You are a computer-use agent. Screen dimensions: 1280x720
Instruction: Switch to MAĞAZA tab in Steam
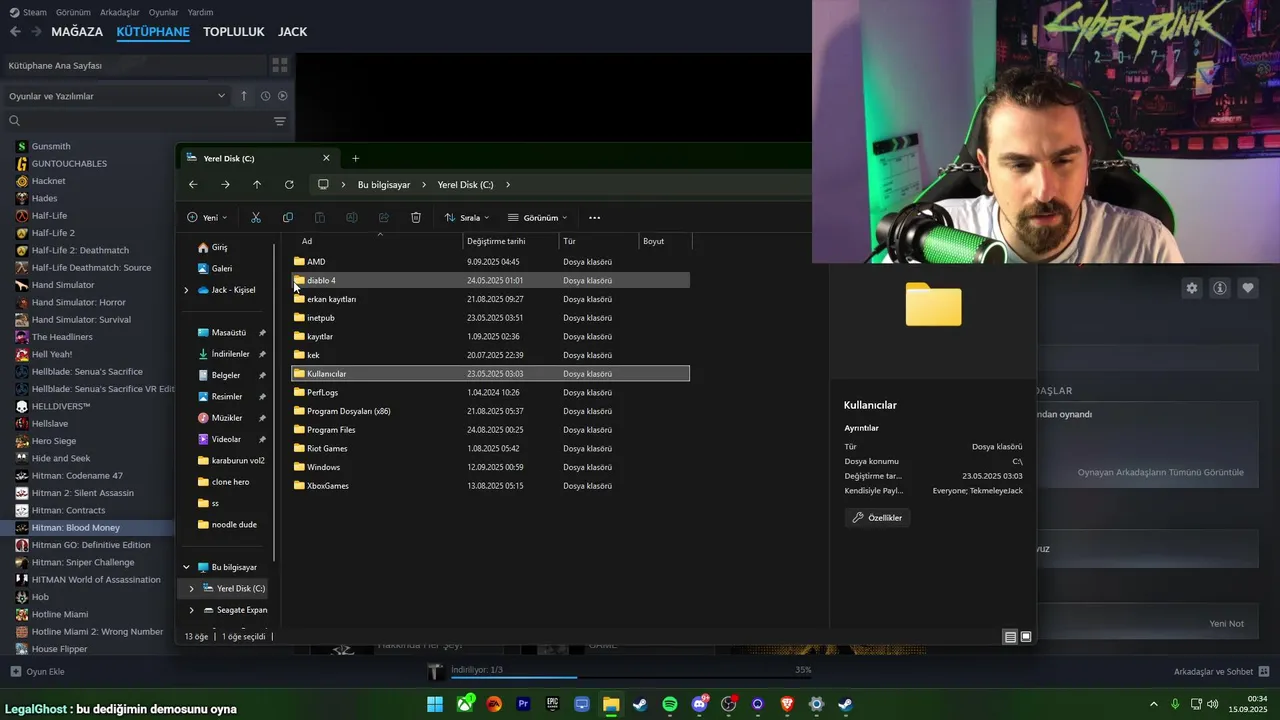(77, 32)
